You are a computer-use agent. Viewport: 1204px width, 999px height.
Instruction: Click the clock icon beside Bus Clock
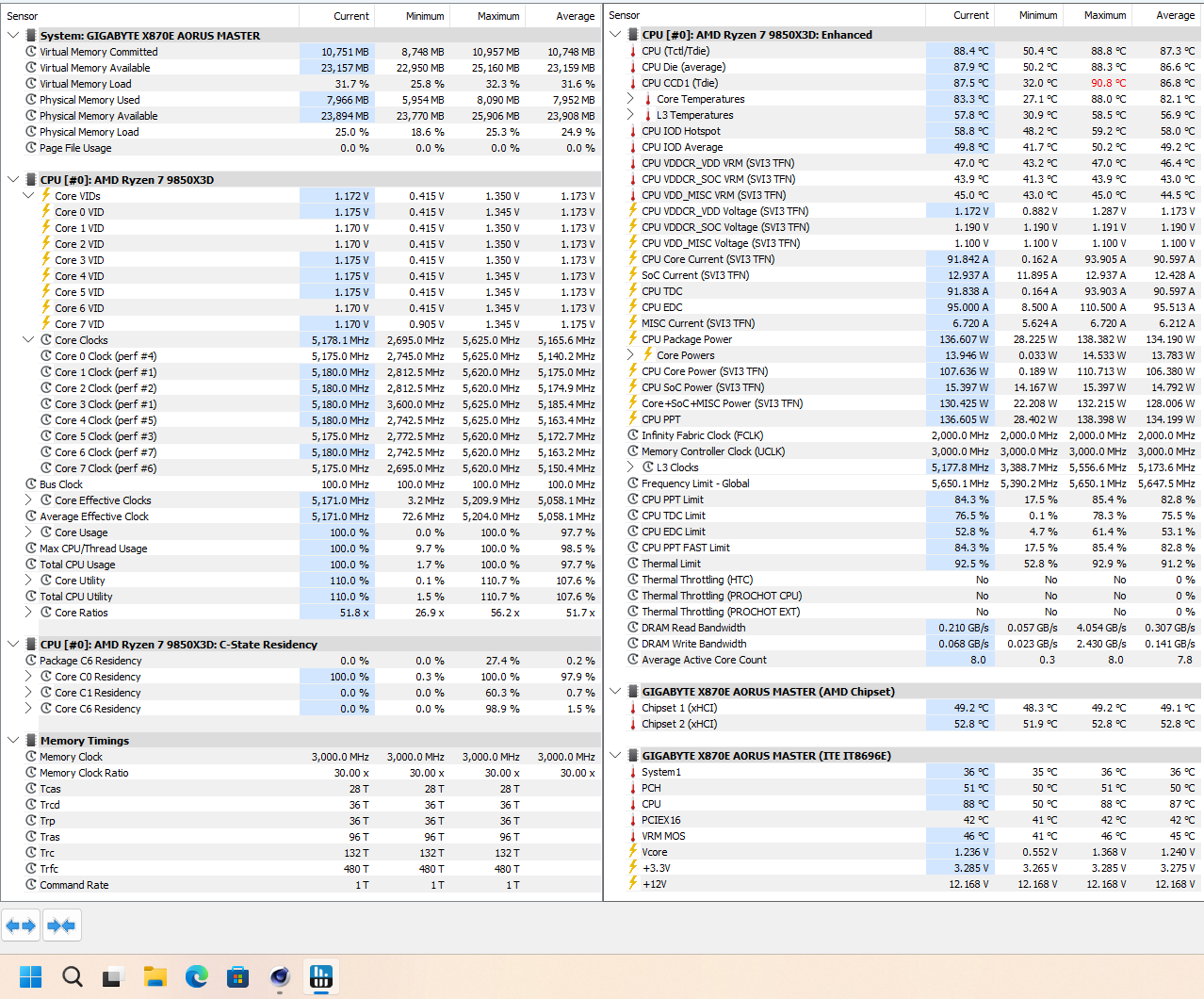tap(31, 484)
